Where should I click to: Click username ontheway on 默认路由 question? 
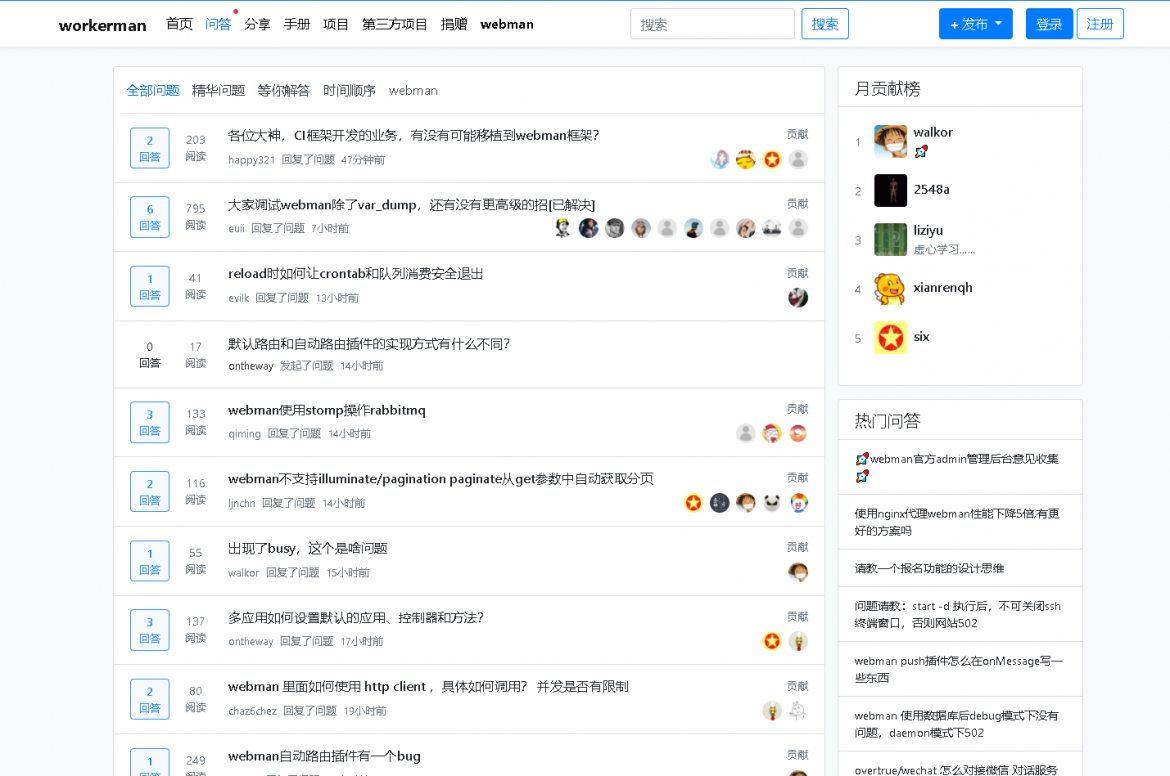tap(251, 366)
